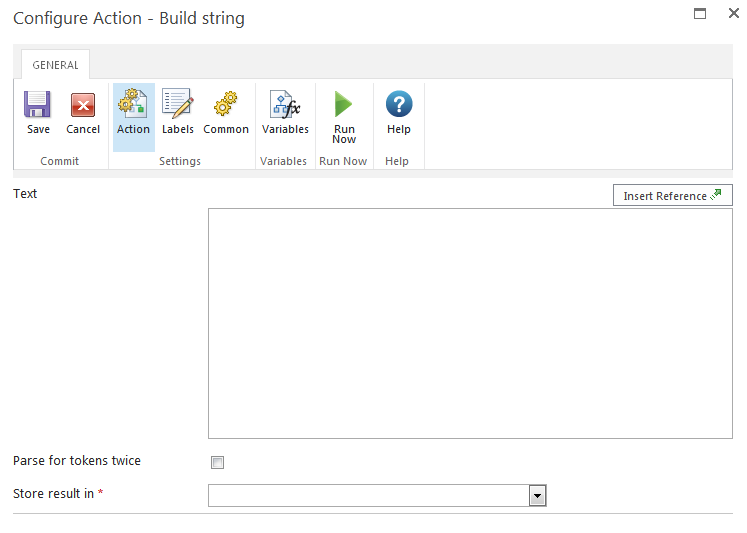Open the Common settings gears icon
747x533 pixels.
tap(226, 105)
